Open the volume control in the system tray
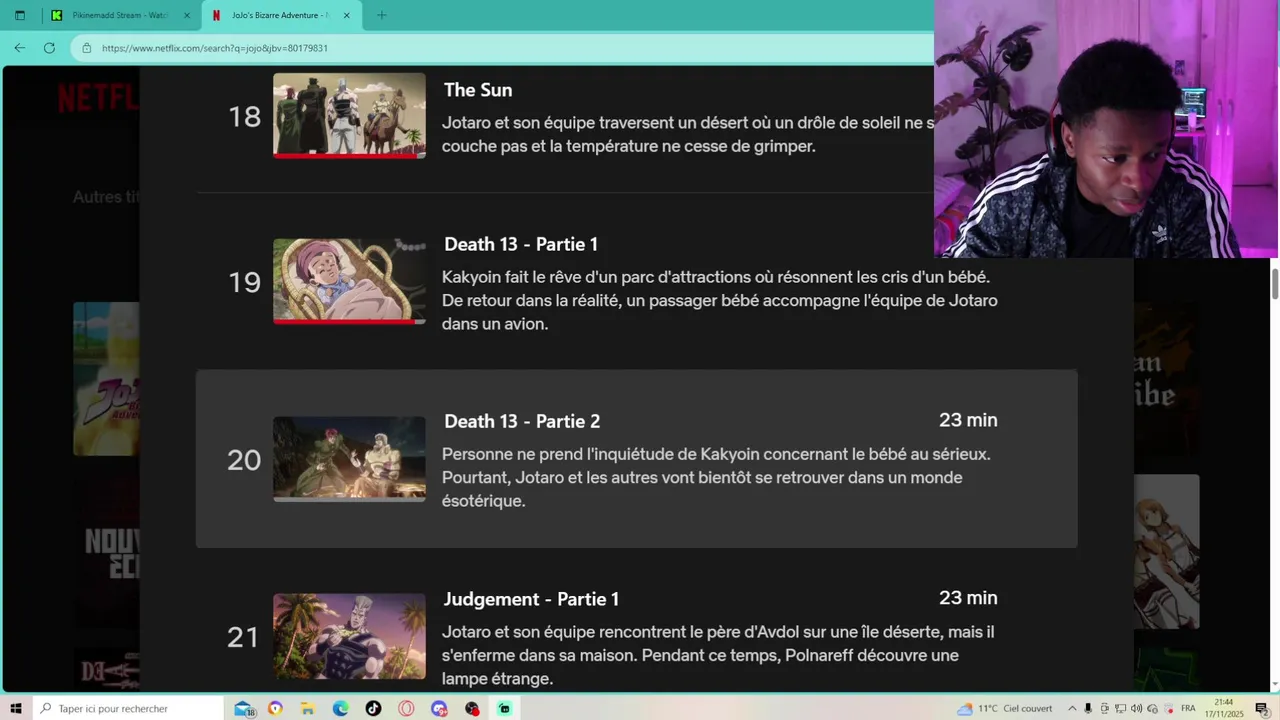Image resolution: width=1280 pixels, height=720 pixels. pyautogui.click(x=1136, y=708)
